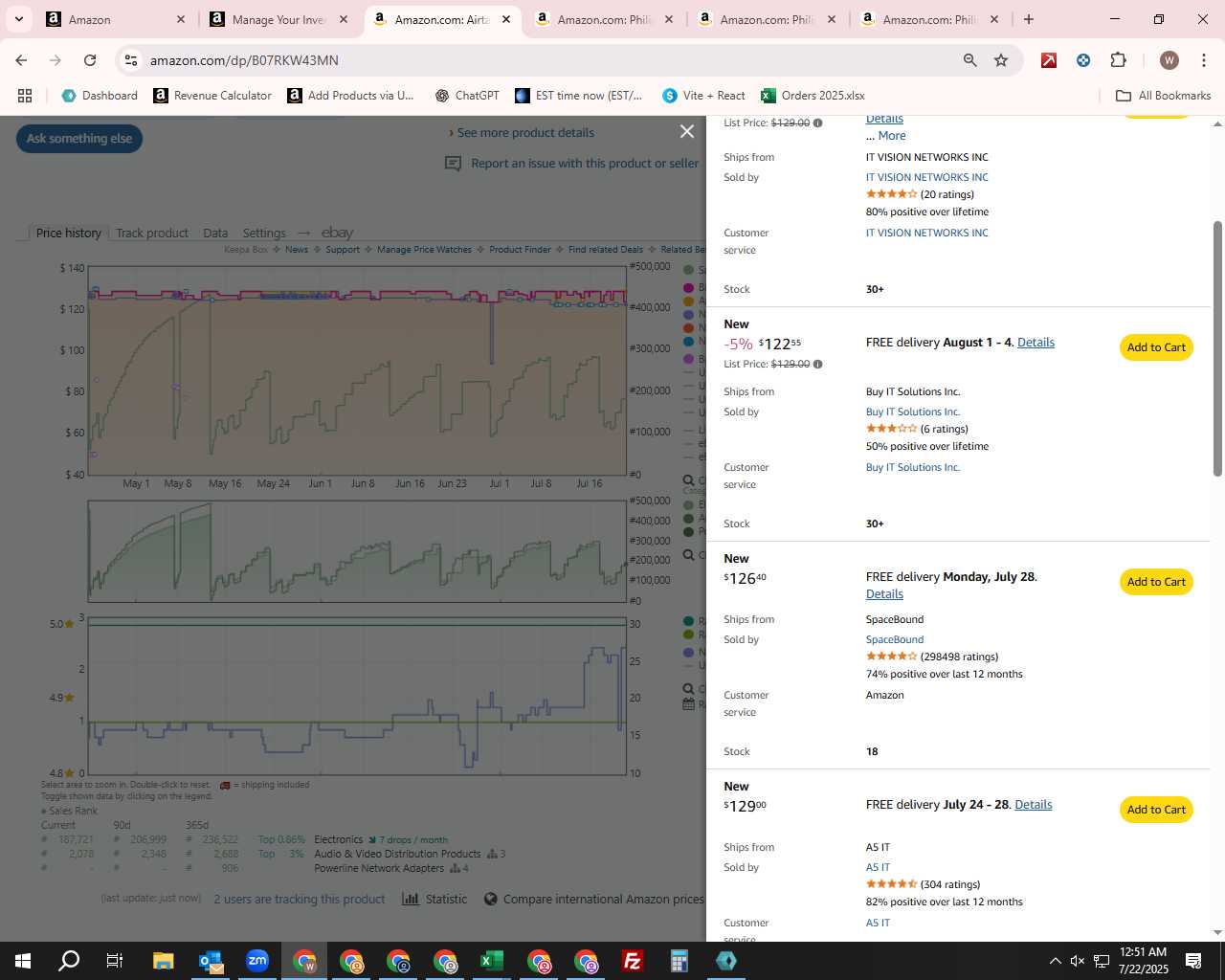Viewport: 1225px width, 980px height.
Task: Click the muted volume icon in system tray
Action: (1078, 961)
